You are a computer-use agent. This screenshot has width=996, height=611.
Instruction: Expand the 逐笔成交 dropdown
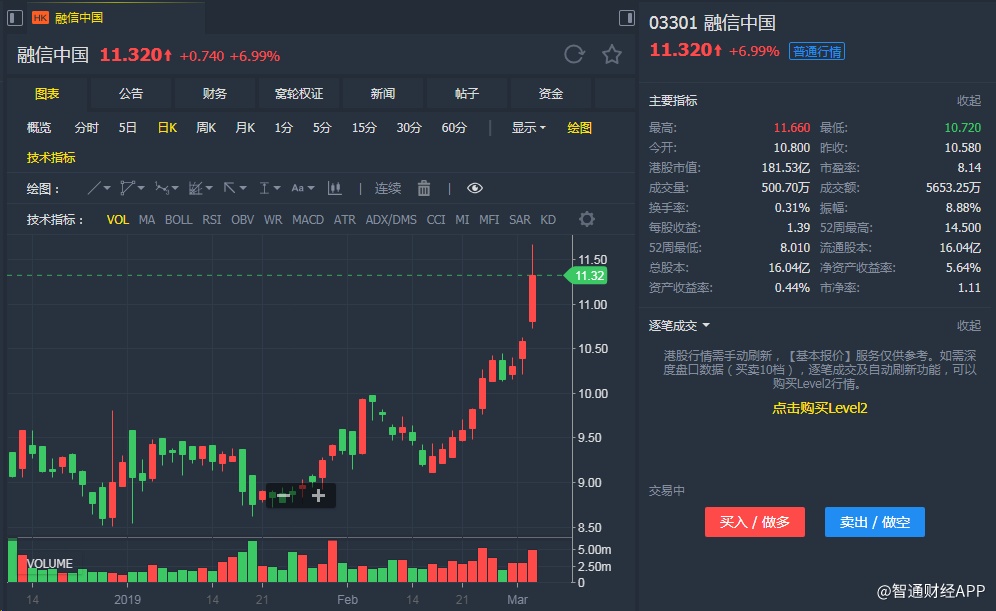[x=680, y=325]
